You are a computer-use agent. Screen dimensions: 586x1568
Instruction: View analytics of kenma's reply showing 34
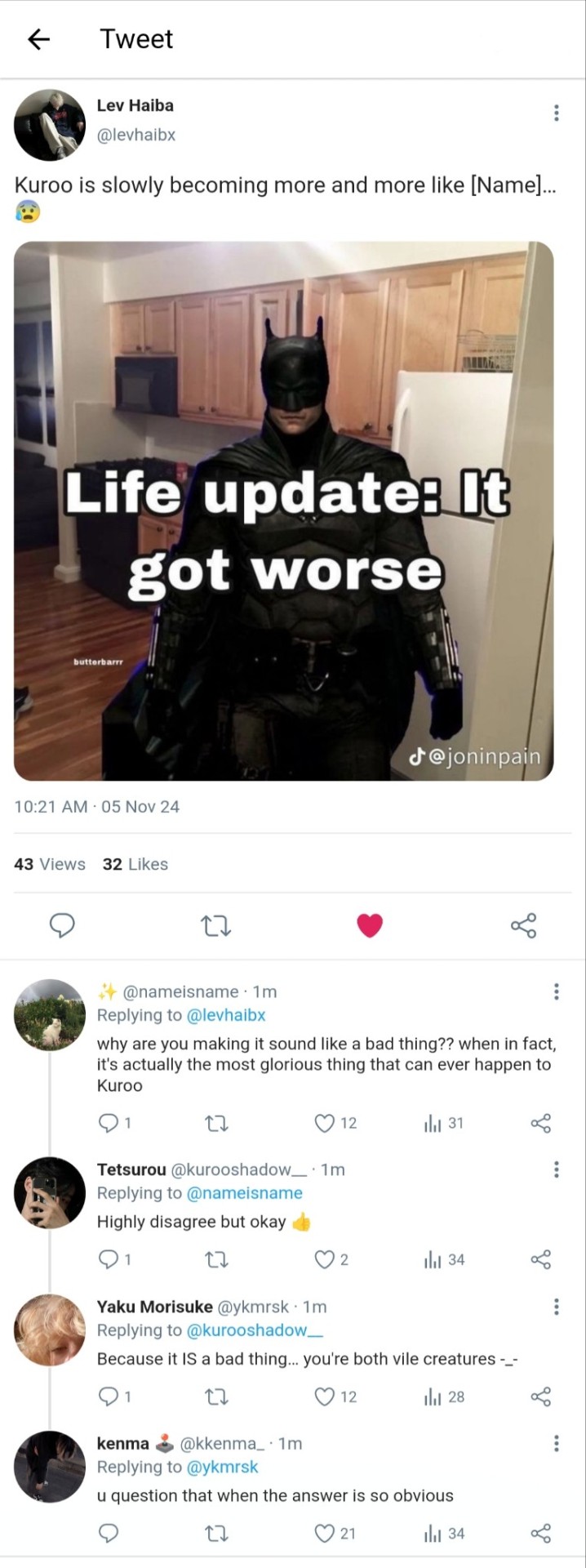pyautogui.click(x=444, y=1534)
